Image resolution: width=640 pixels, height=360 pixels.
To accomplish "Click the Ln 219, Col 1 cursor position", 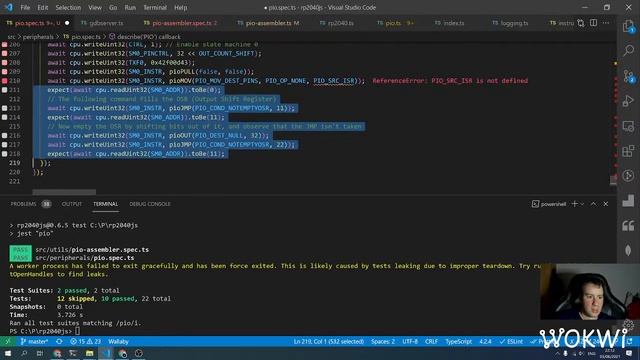I will tap(328, 341).
